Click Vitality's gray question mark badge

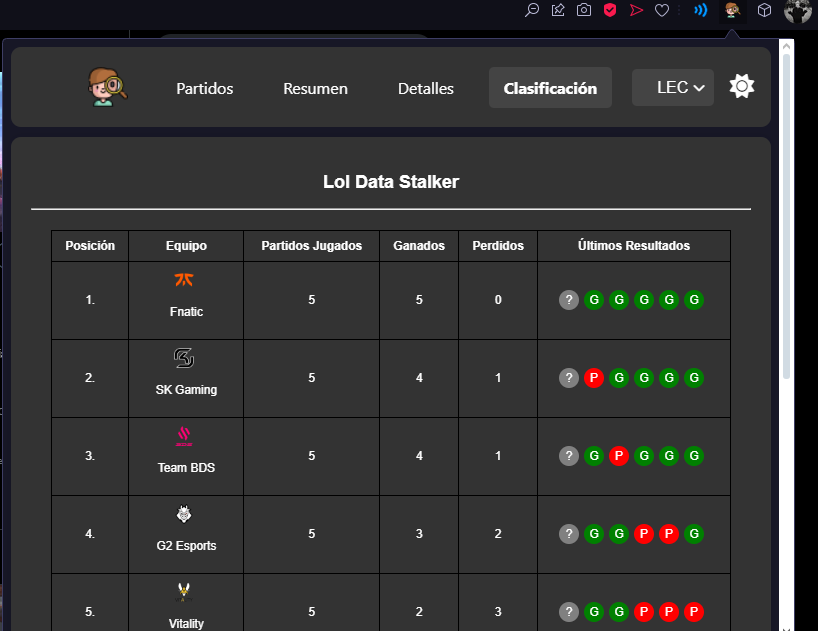pos(569,612)
